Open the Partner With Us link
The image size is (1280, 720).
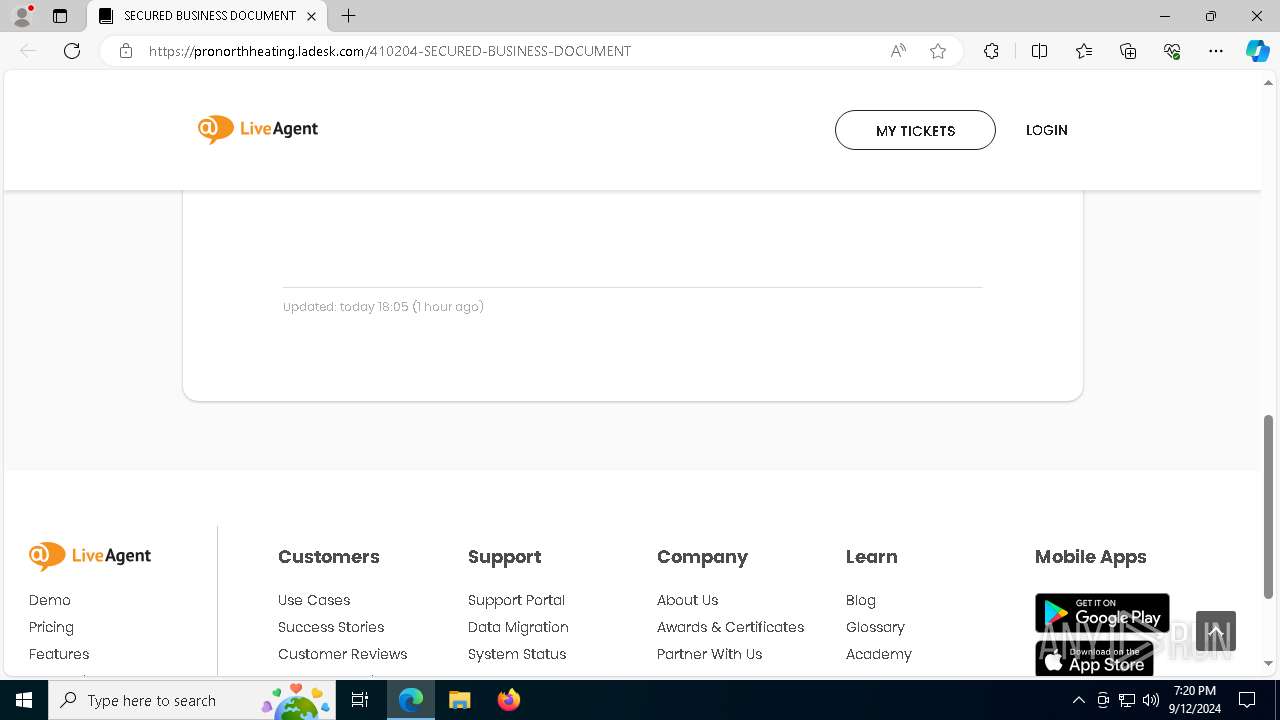pyautogui.click(x=710, y=654)
